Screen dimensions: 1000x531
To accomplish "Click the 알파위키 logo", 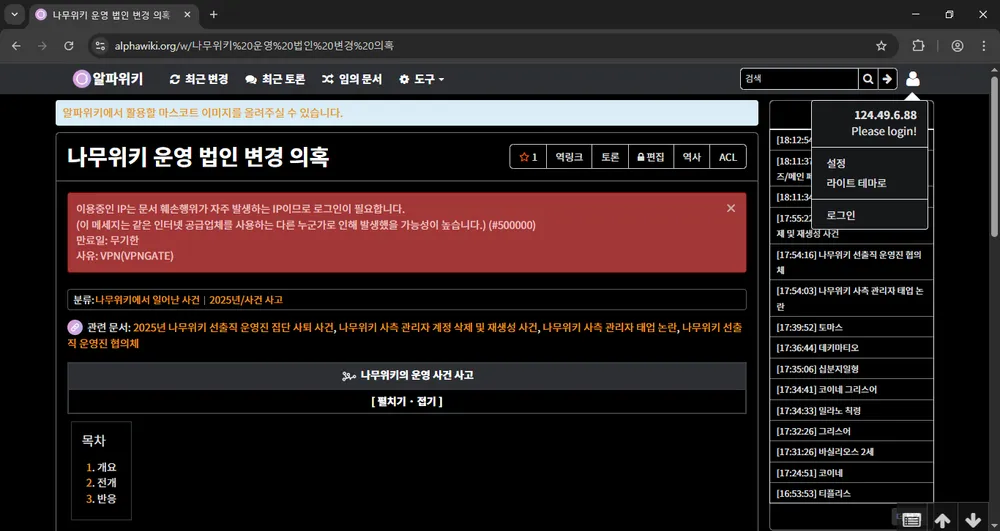I will tap(108, 79).
